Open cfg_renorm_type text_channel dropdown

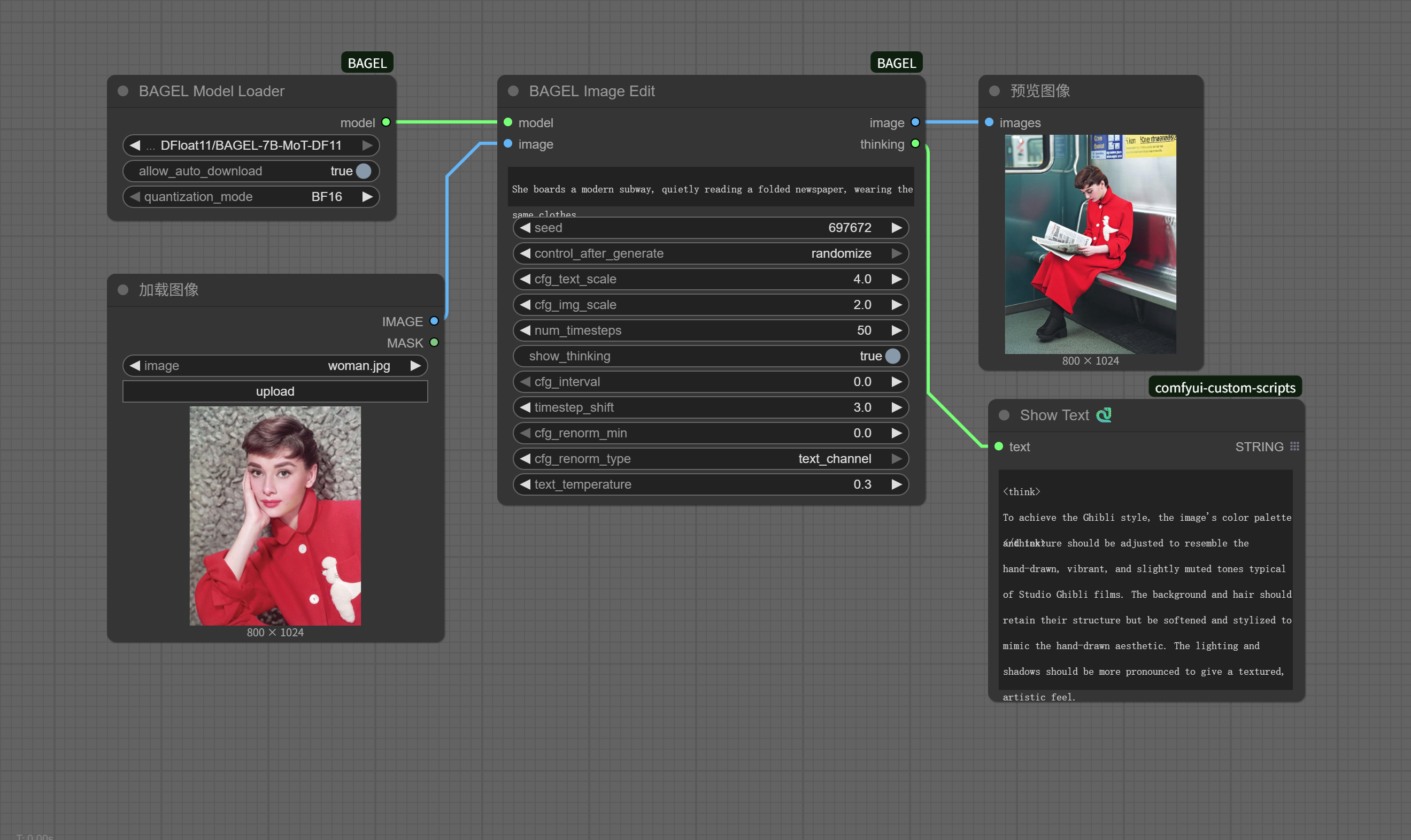[x=711, y=458]
